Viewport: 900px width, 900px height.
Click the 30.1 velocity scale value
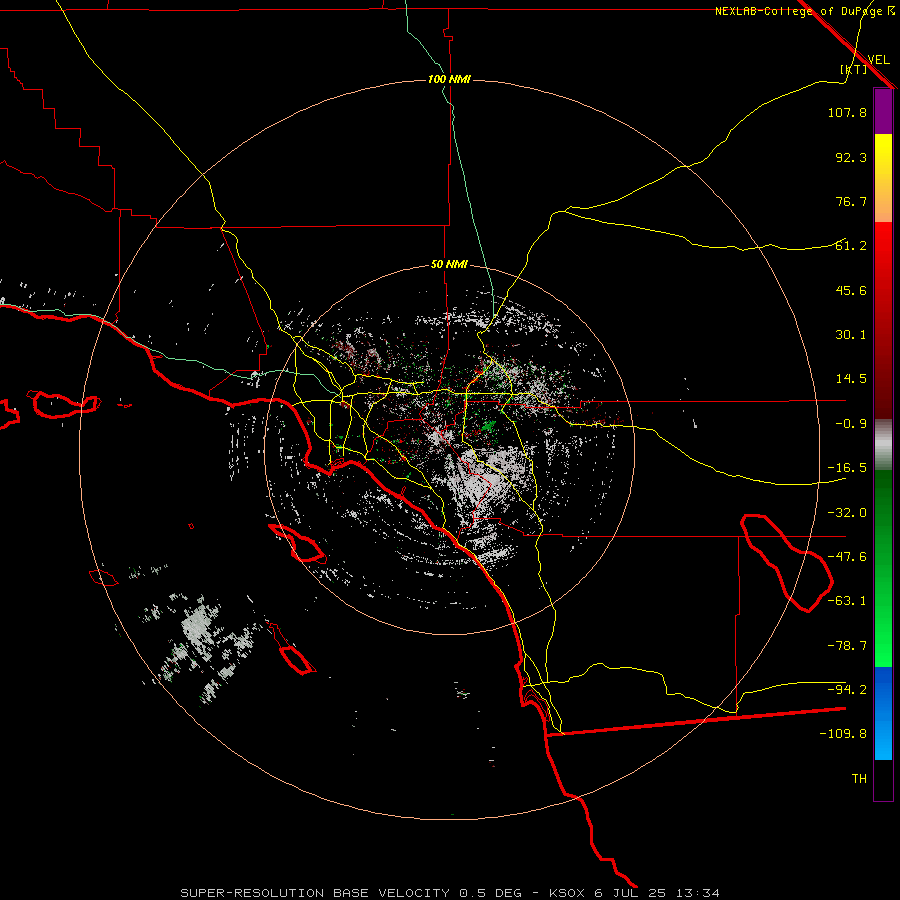point(851,335)
